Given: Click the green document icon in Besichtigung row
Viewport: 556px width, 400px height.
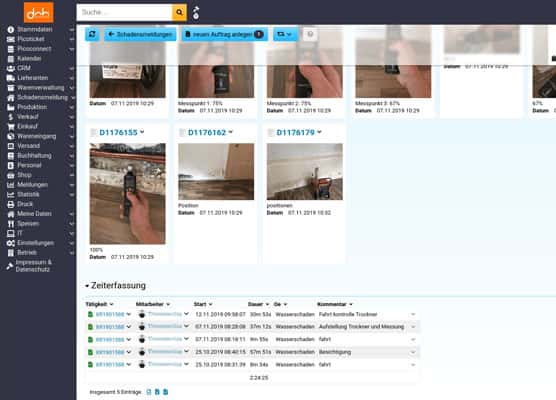Looking at the screenshot, I should point(90,352).
